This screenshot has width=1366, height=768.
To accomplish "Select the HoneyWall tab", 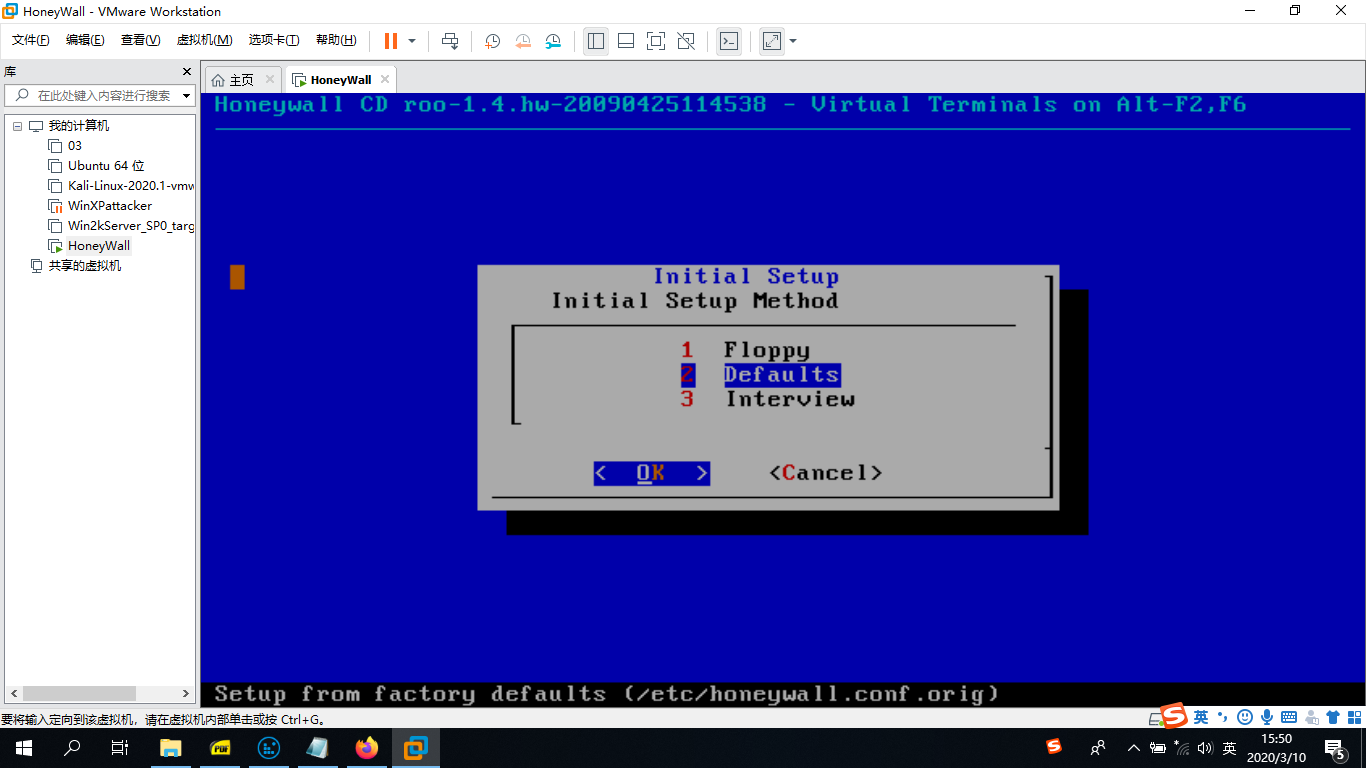I will tap(340, 80).
